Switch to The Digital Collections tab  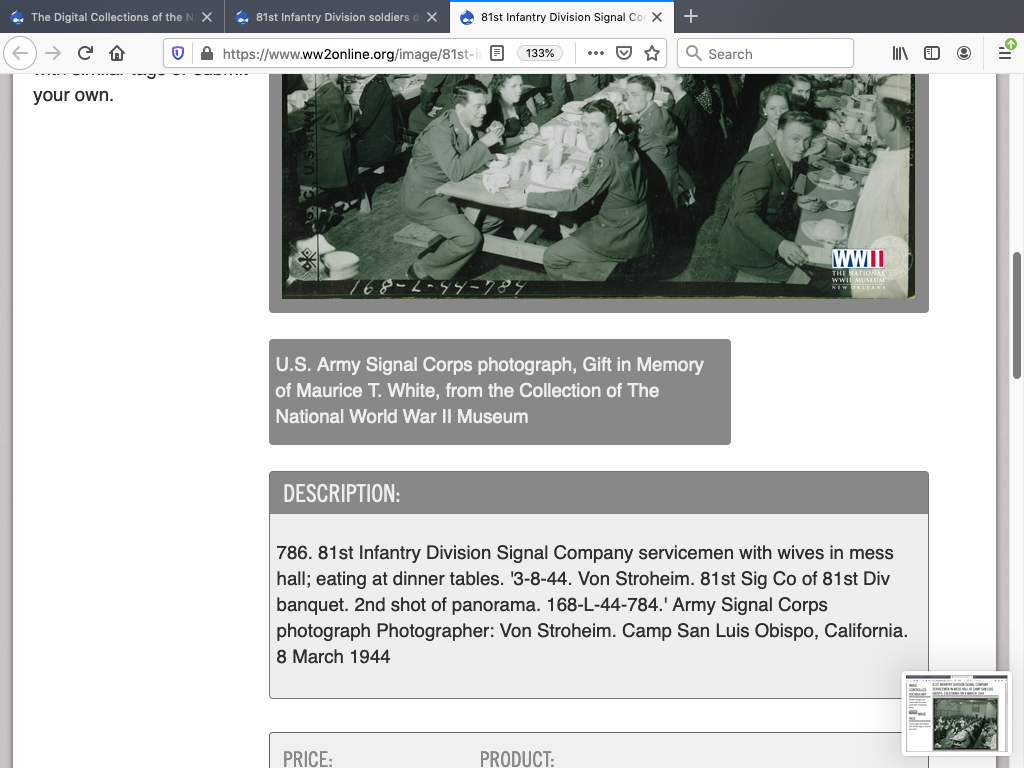coord(105,17)
